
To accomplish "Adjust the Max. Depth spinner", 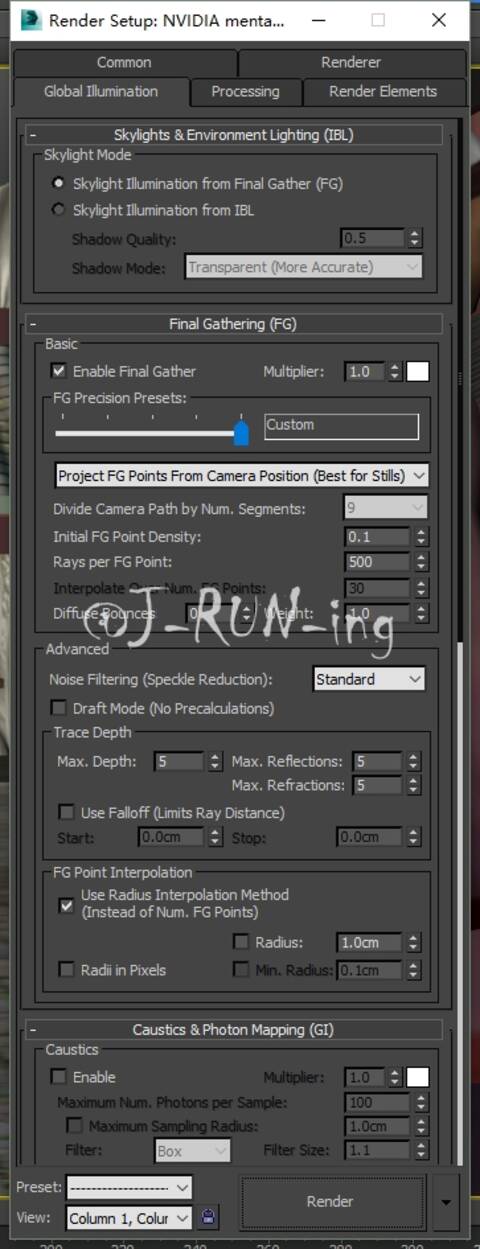I will pyautogui.click(x=215, y=761).
